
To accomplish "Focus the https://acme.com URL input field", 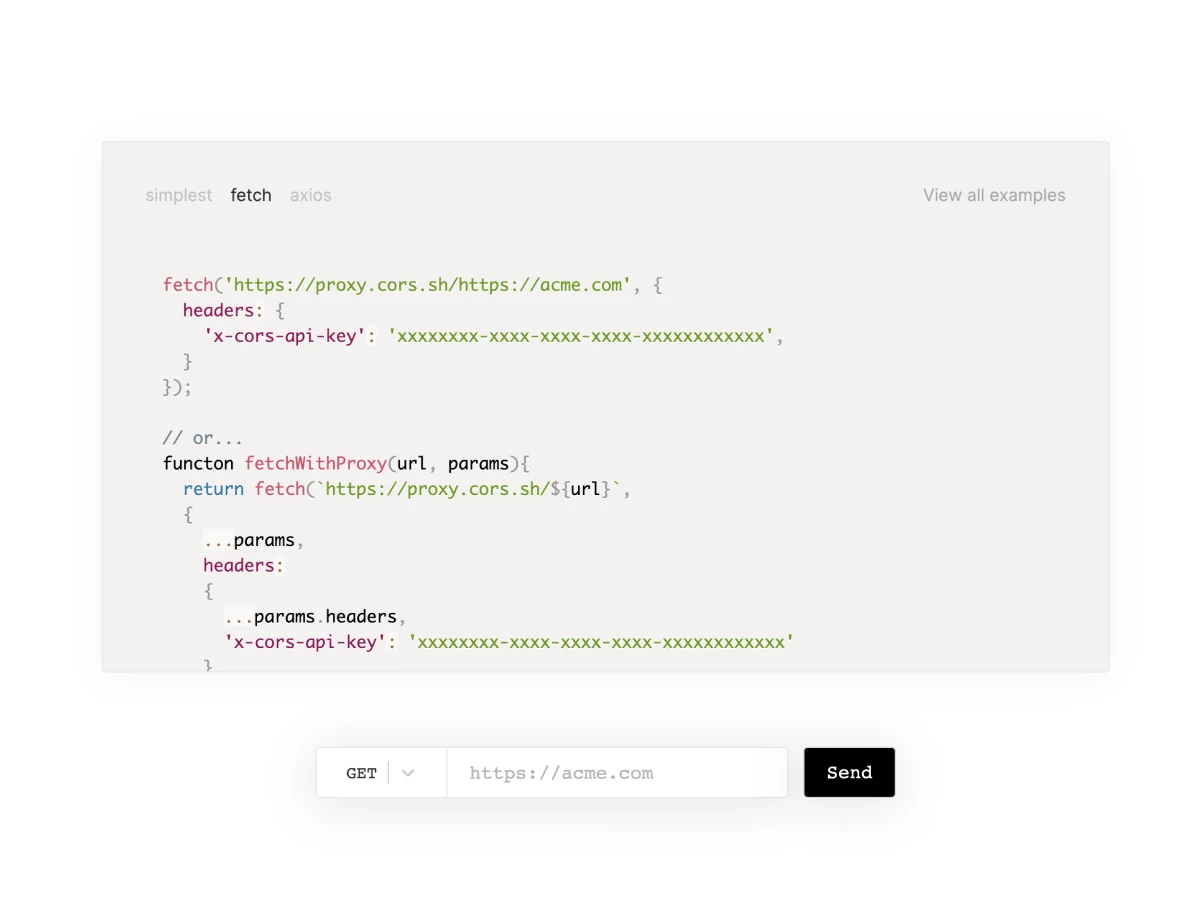I will tap(617, 773).
